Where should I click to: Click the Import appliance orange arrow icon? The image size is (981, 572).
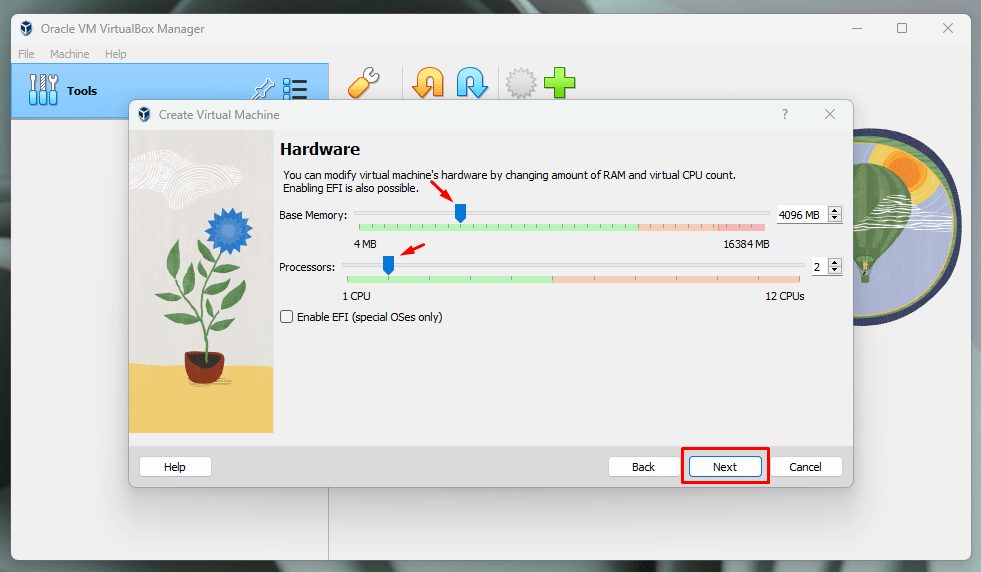(x=429, y=83)
